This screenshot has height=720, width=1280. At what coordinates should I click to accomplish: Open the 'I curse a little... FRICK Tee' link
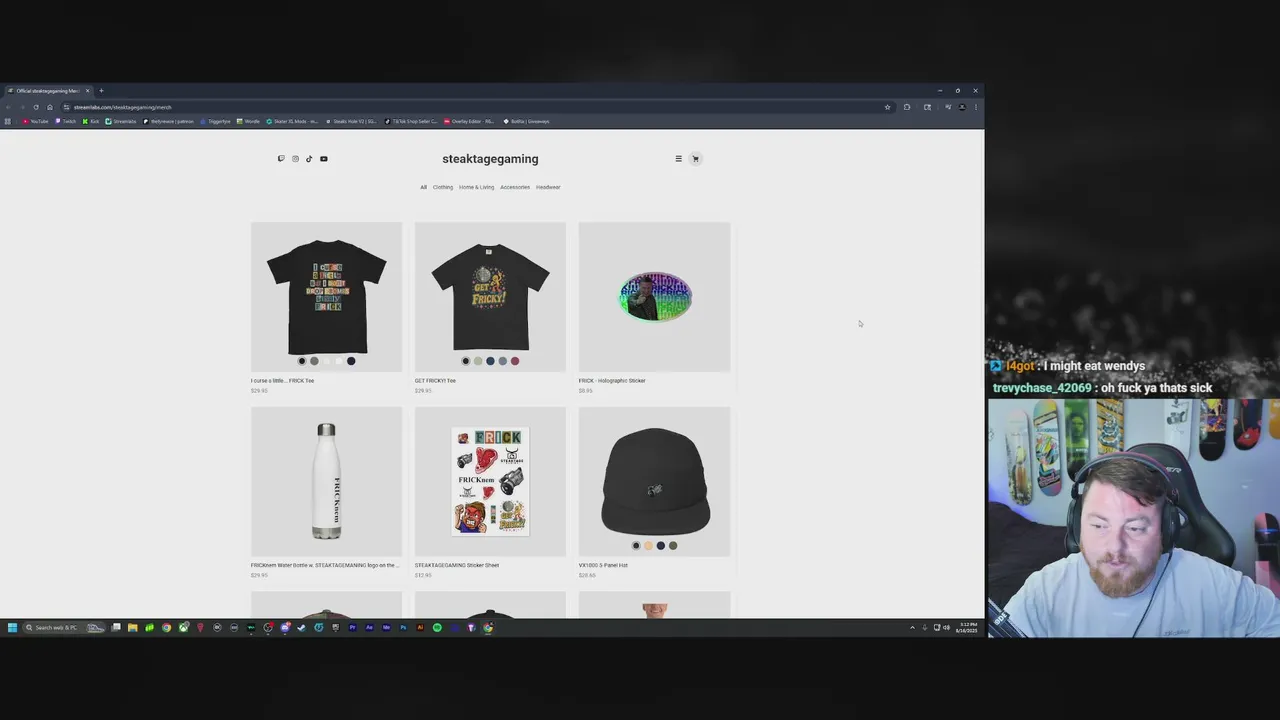283,381
